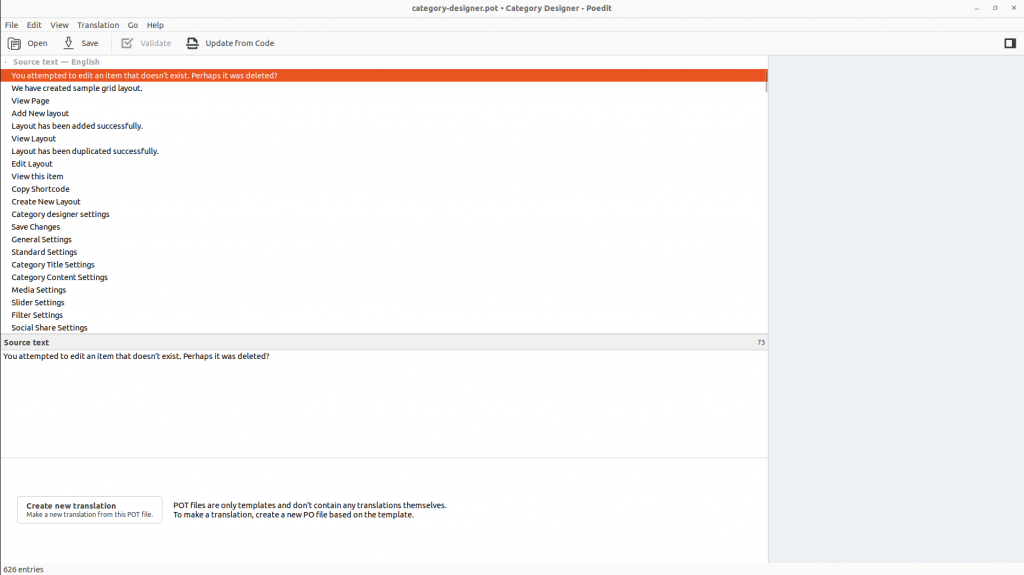Select the 'Social Share Settings' entry

pyautogui.click(x=49, y=328)
